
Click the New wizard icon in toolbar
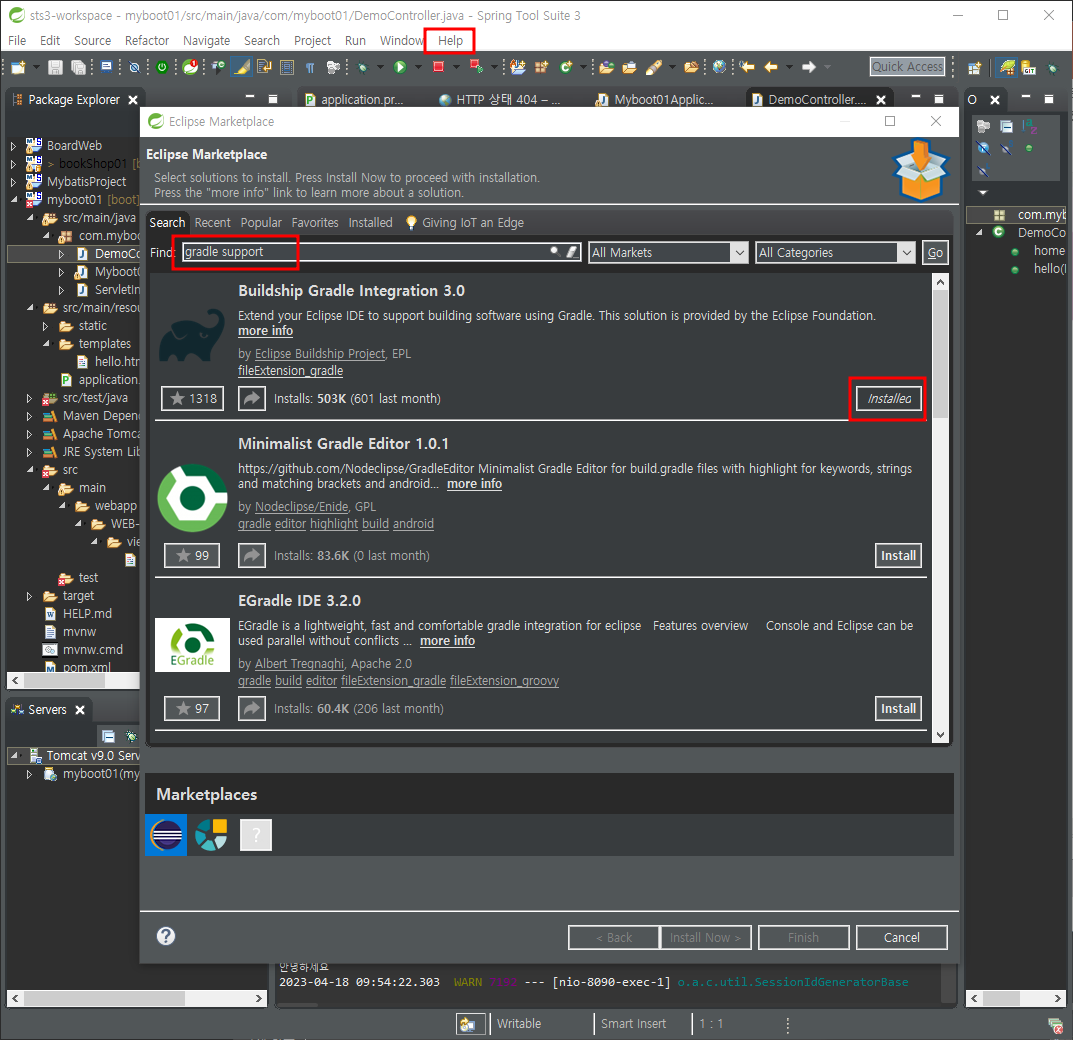pos(18,67)
